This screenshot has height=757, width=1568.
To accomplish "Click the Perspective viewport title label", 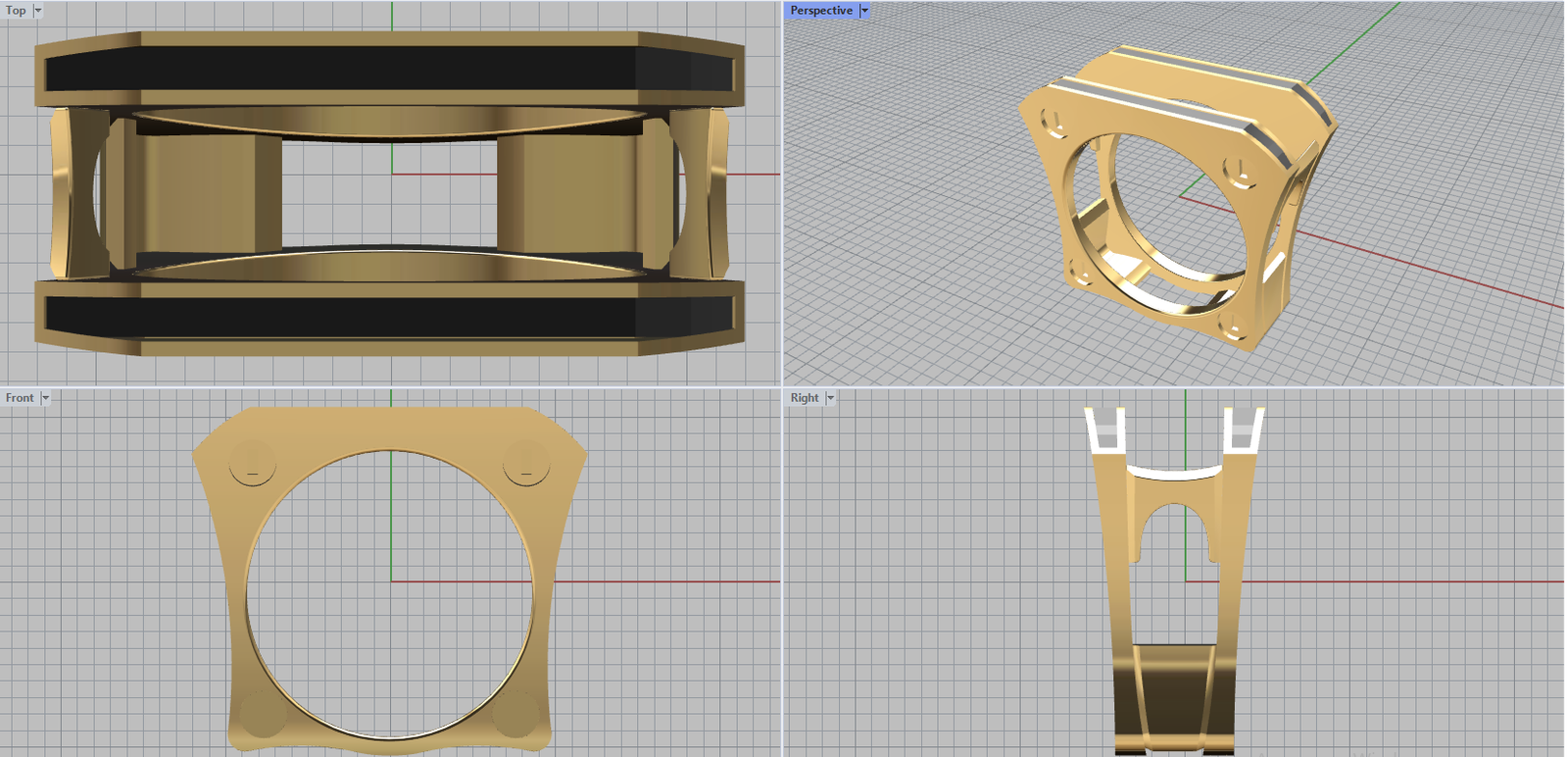I will point(821,11).
